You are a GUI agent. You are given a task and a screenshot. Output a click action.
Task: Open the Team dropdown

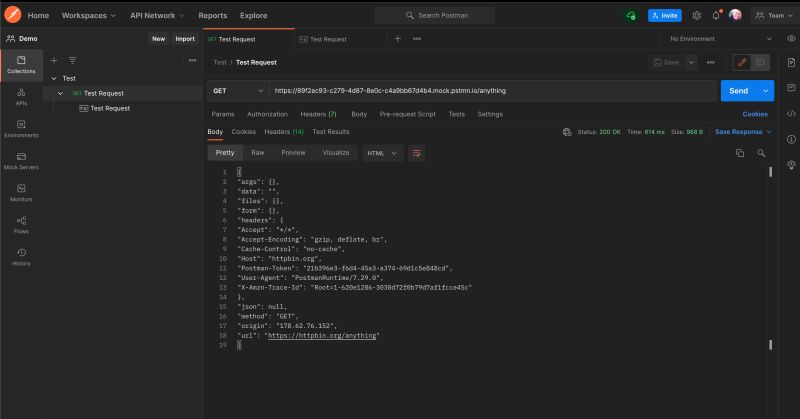click(774, 15)
